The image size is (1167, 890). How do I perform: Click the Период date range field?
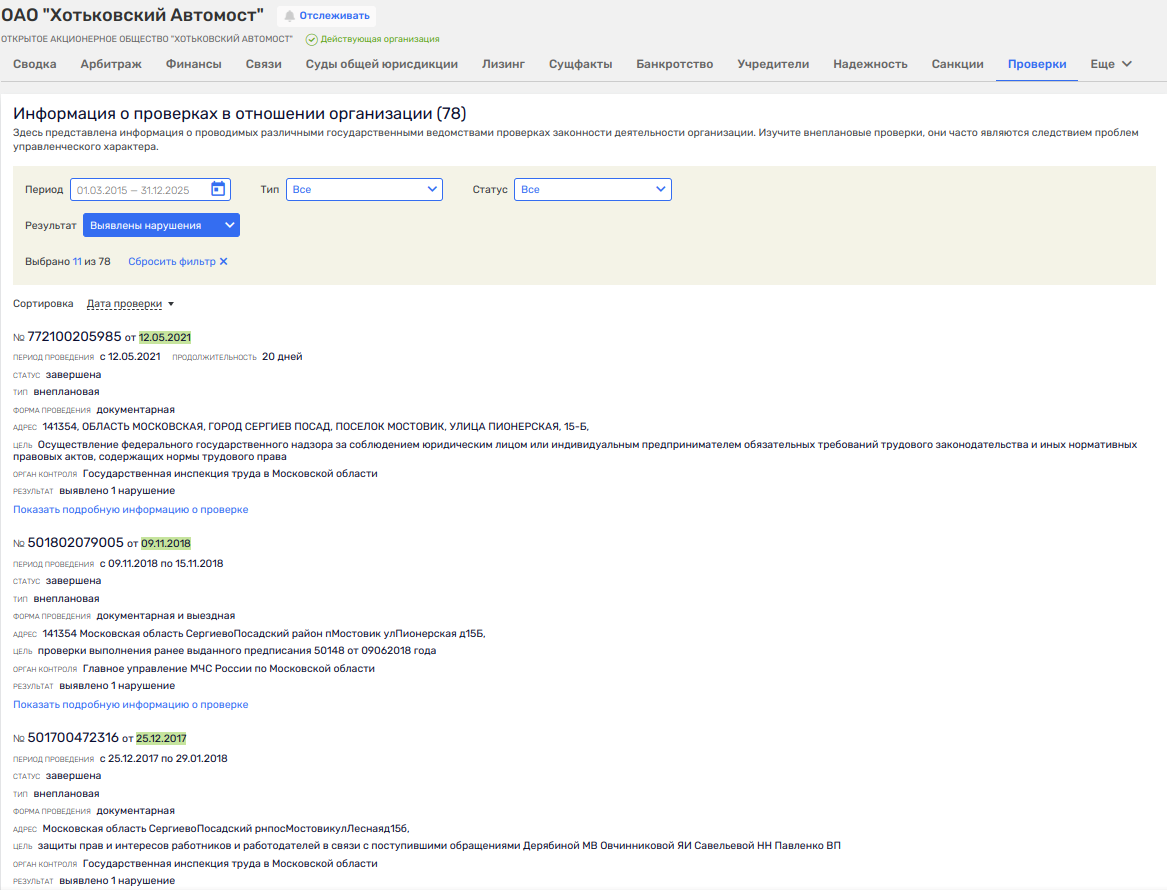pyautogui.click(x=150, y=189)
